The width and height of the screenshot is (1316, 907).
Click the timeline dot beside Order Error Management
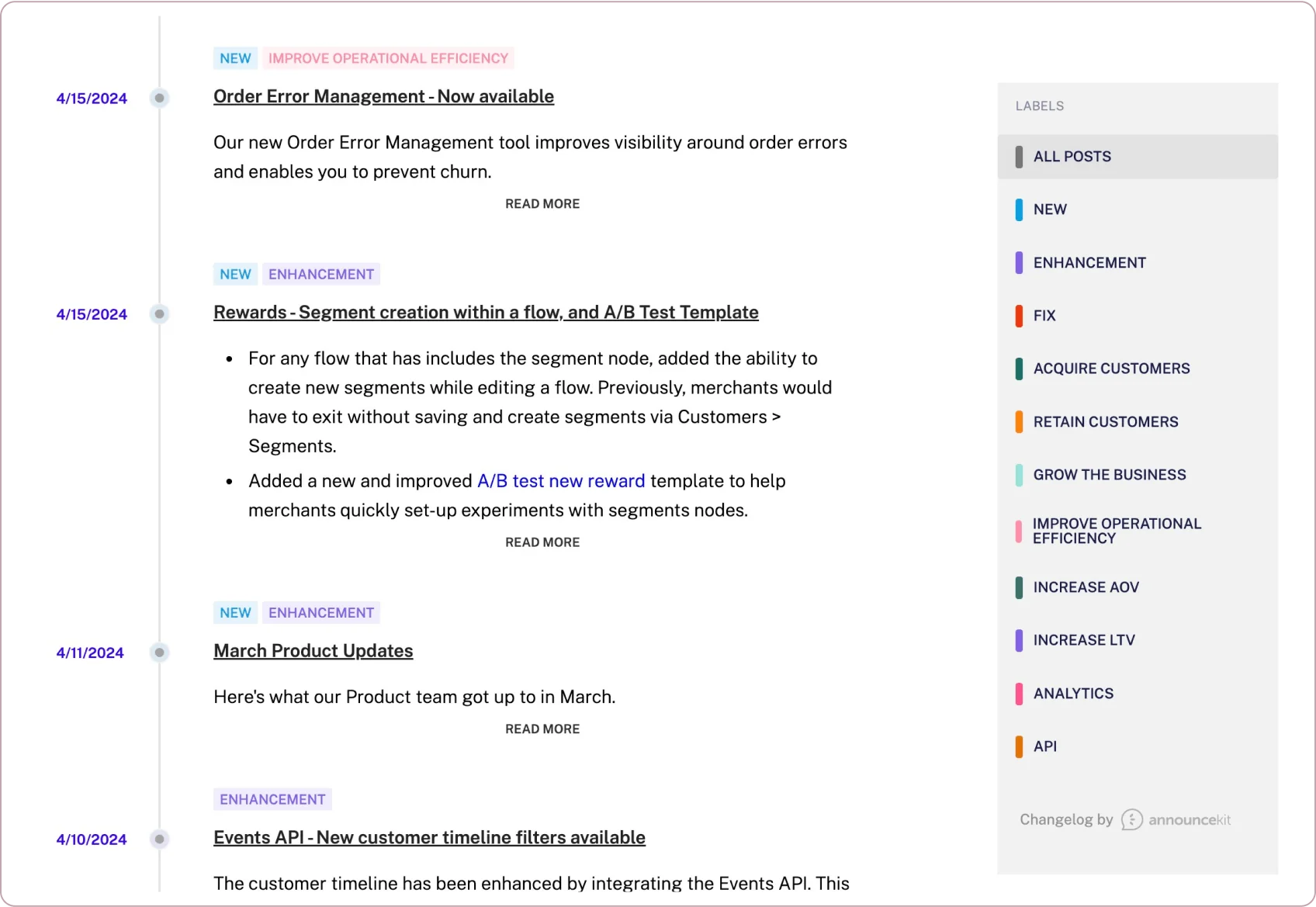tap(159, 98)
